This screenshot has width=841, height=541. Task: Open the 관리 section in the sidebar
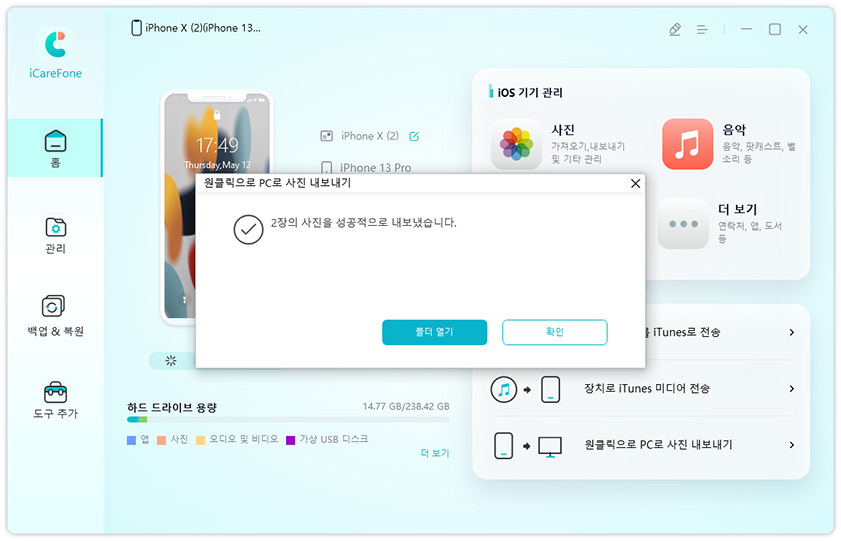point(55,235)
